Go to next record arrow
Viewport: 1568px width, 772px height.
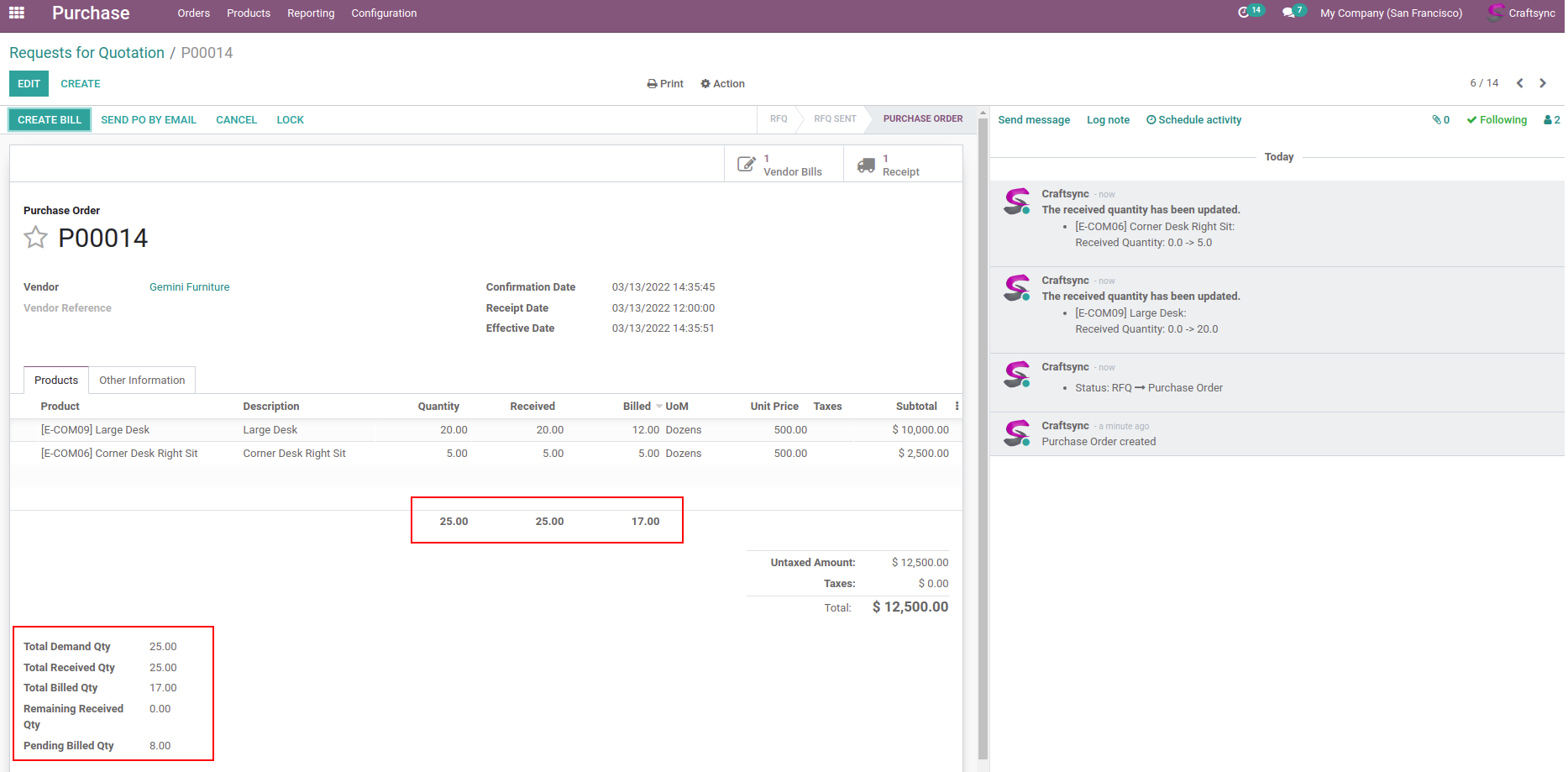point(1543,83)
